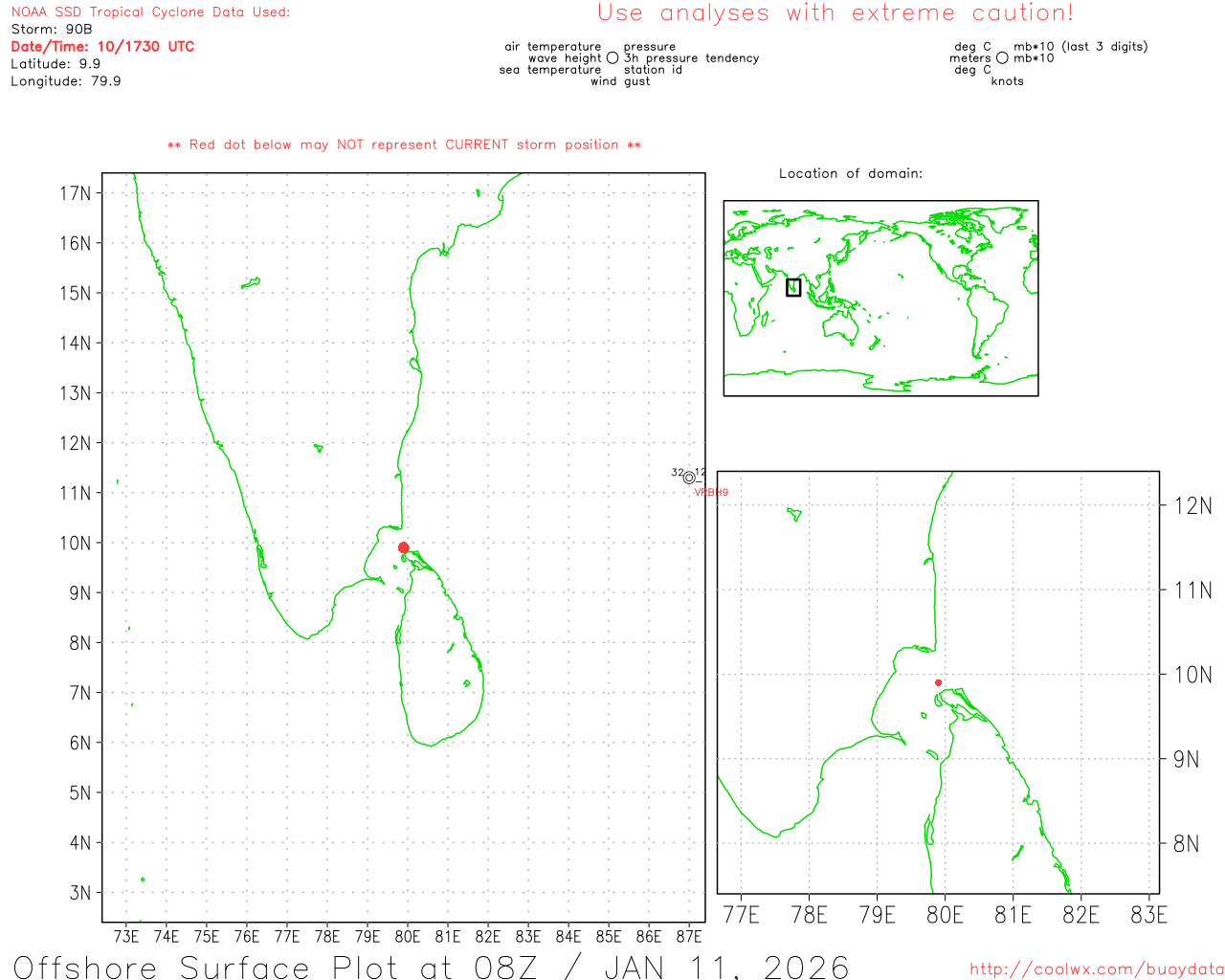This screenshot has height=980, width=1225.
Task: Click the red Date/Time 10/1730 UTC text
Action: tap(102, 46)
